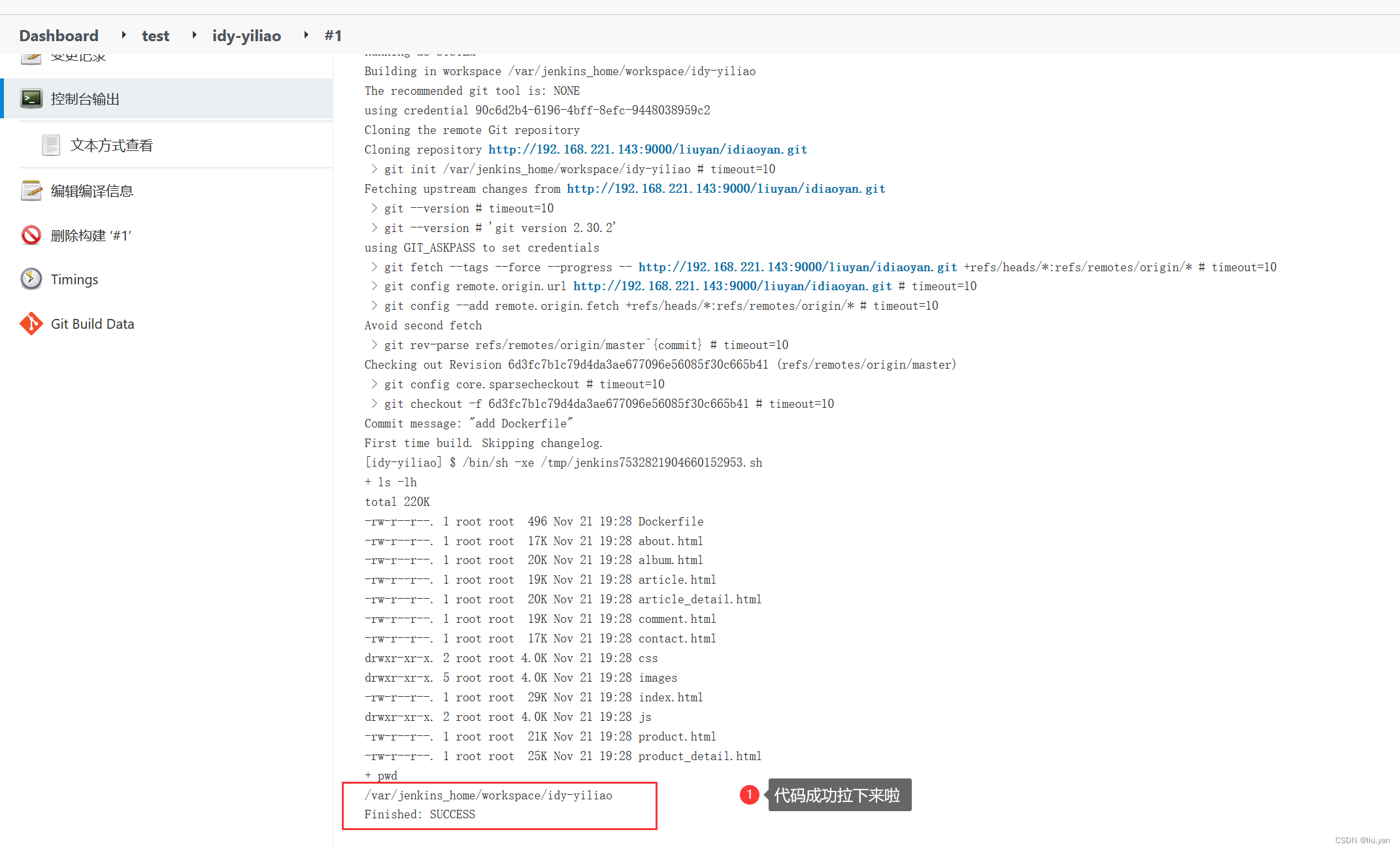Click the product.html file row
Viewport: 1400px width, 851px height.
[541, 736]
